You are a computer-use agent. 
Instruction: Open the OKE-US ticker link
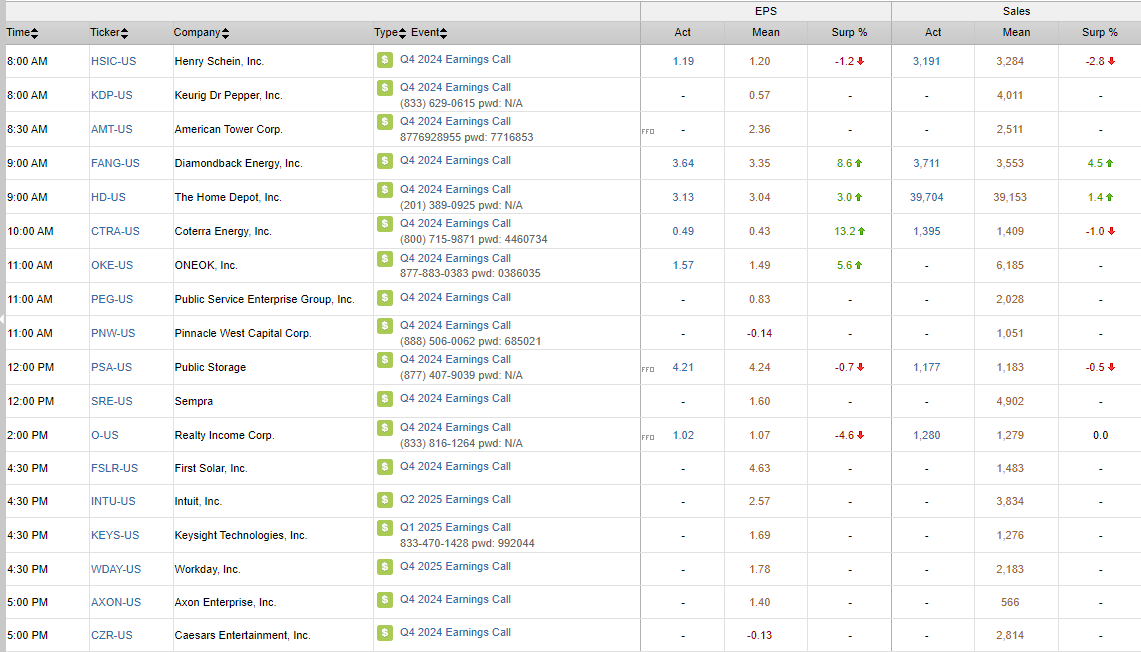coord(112,266)
